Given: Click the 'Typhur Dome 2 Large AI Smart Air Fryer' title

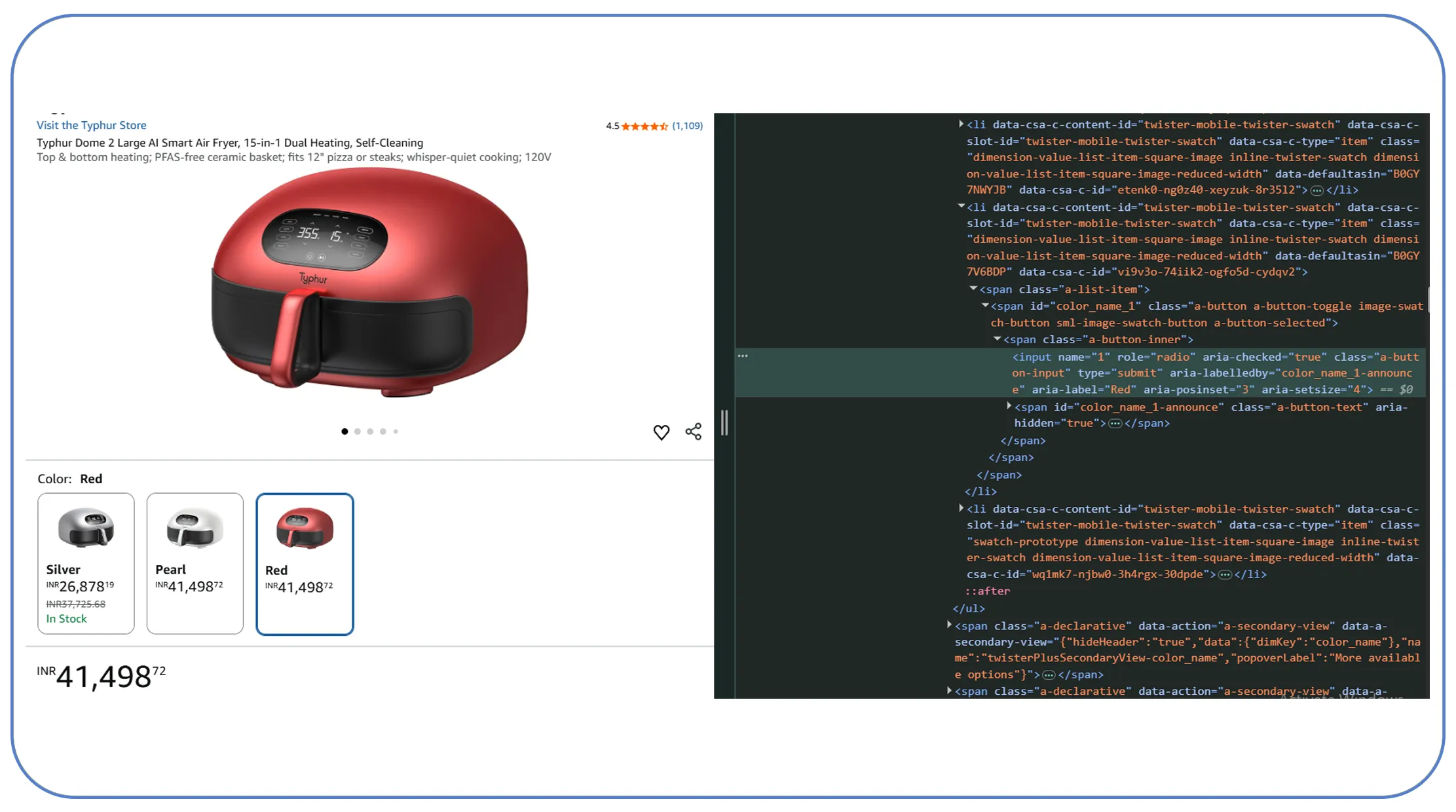Looking at the screenshot, I should coord(230,143).
